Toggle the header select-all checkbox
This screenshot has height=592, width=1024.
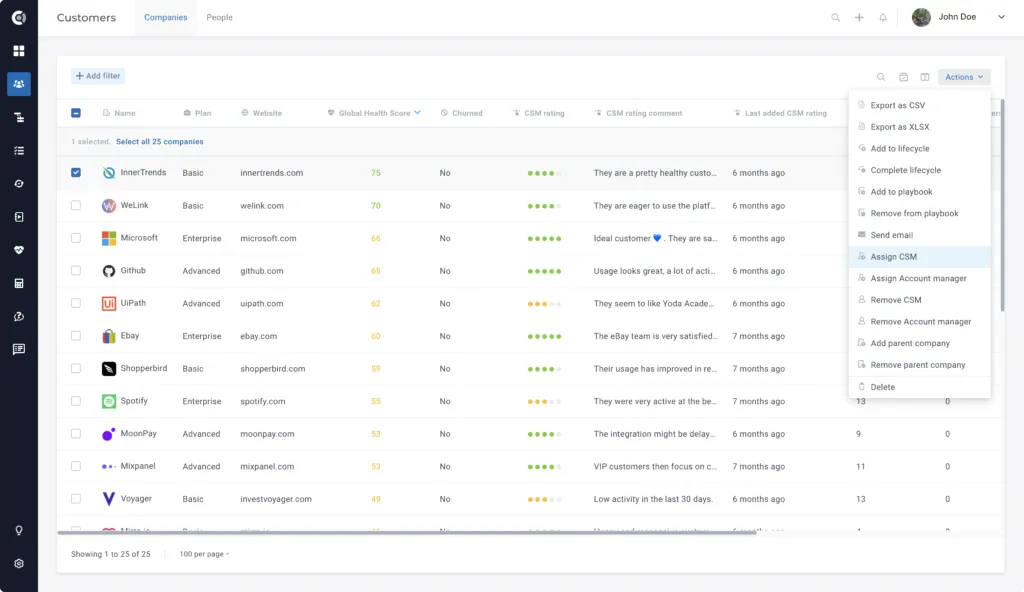point(76,113)
